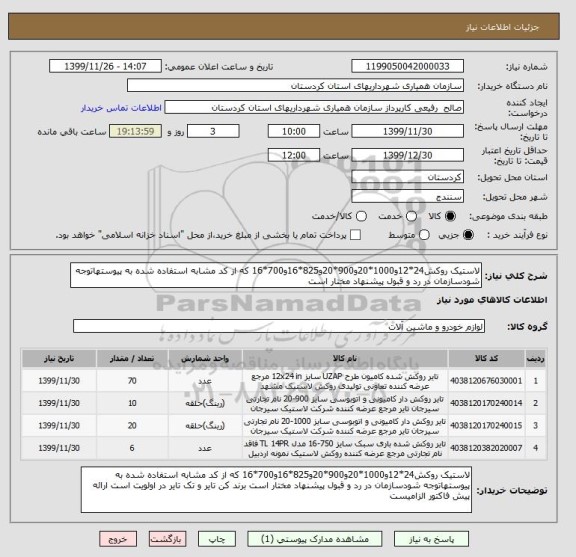Click unit عدد in row 1
The height and width of the screenshot is (557, 576).
[x=205, y=382]
